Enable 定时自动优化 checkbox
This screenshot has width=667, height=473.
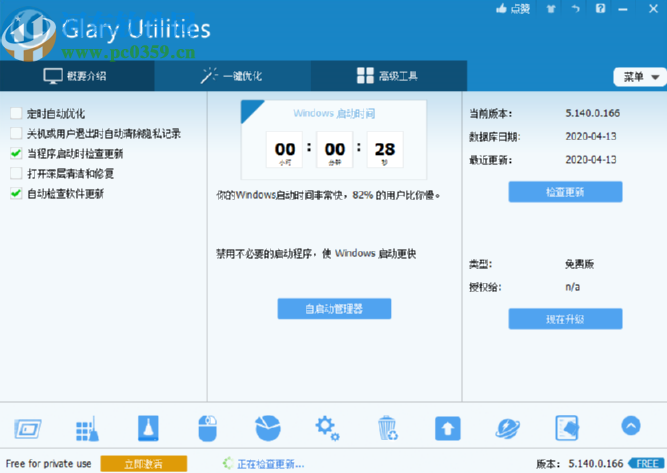coord(16,113)
